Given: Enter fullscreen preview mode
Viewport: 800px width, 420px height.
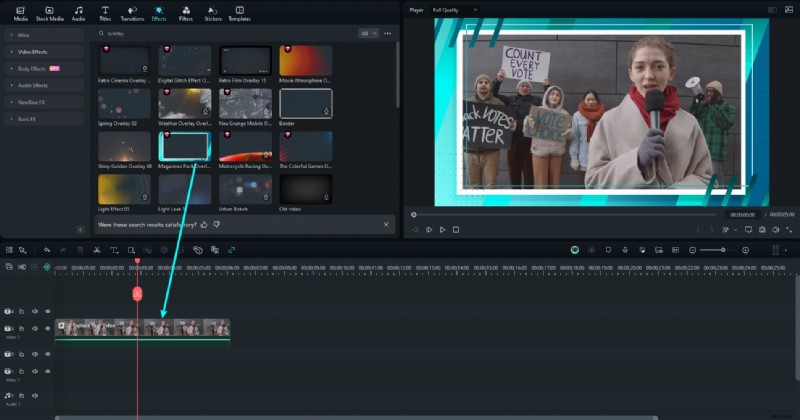Looking at the screenshot, I should pyautogui.click(x=789, y=230).
